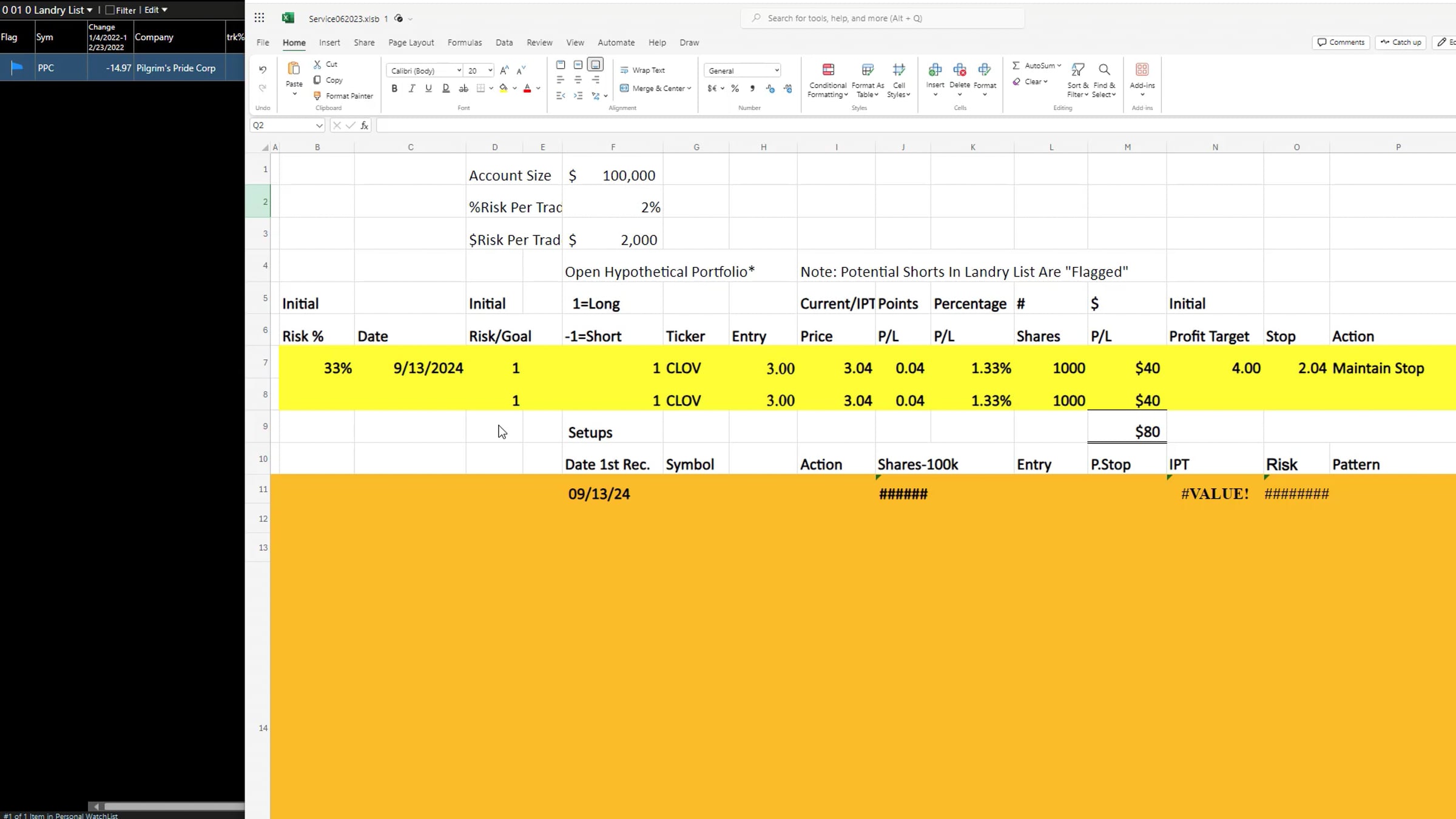This screenshot has width=1456, height=819.
Task: Apply cell borders
Action: point(481,89)
